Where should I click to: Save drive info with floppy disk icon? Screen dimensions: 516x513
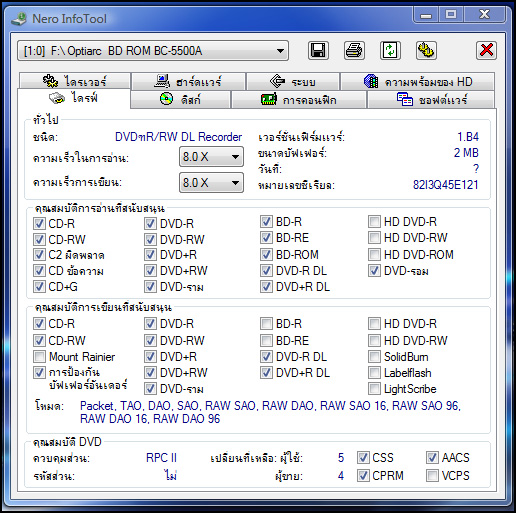(318, 51)
